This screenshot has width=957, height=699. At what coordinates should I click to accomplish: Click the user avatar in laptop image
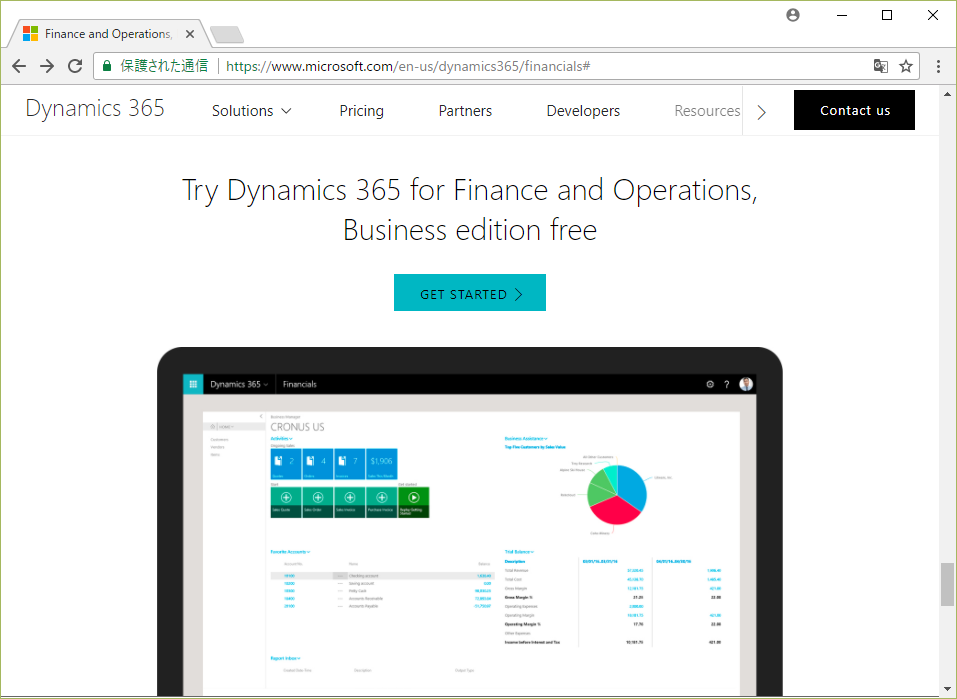pyautogui.click(x=746, y=384)
